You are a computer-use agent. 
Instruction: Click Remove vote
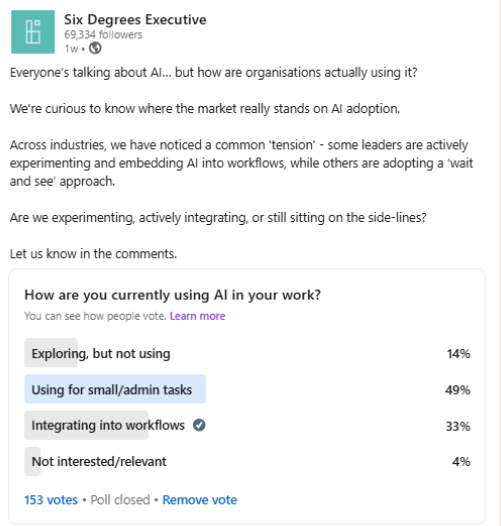pos(200,500)
